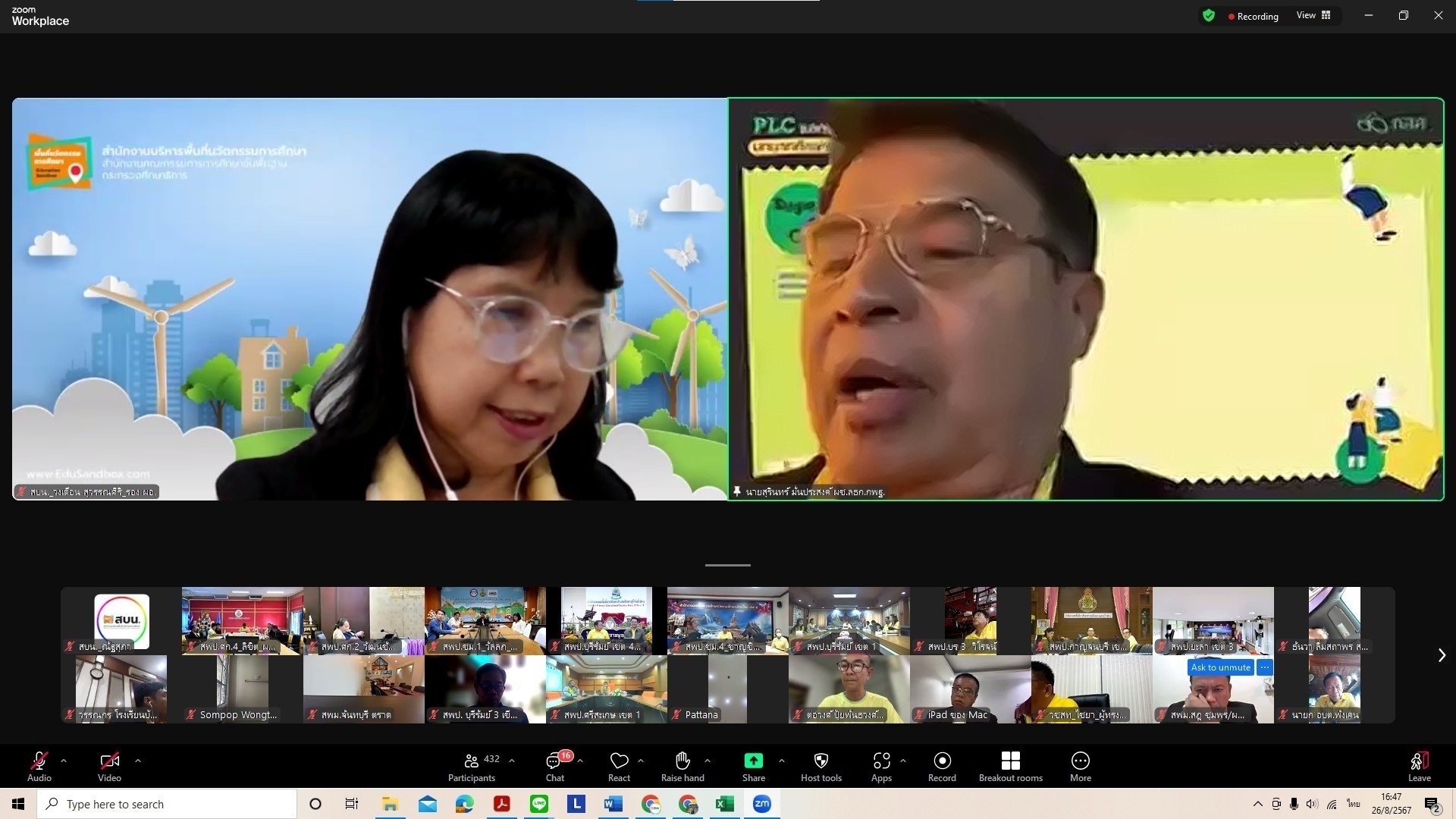Expand video options arrow next to Video

(x=137, y=760)
